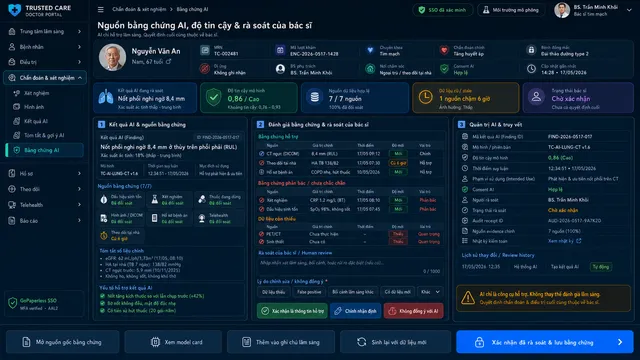Expand the Telehealth sidebar item
Image resolution: width=640 pixels, height=360 pixels.
tap(45, 205)
